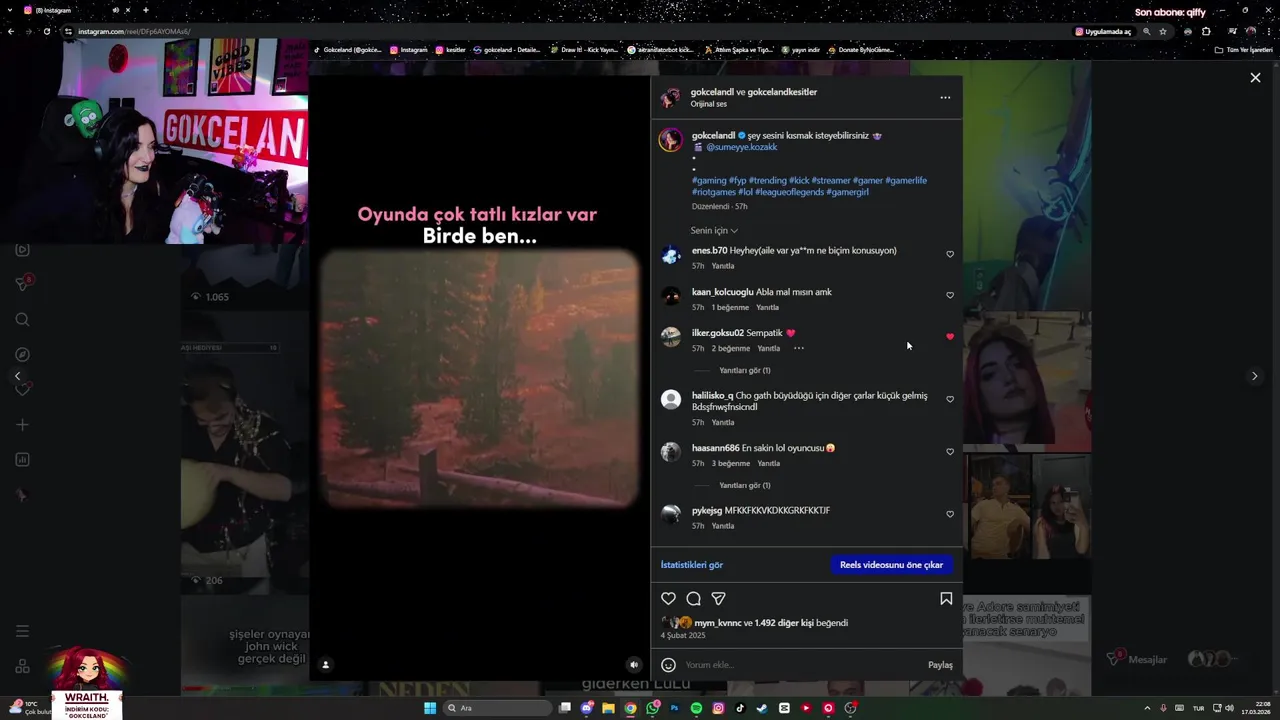Open the Windows Start menu

point(430,708)
